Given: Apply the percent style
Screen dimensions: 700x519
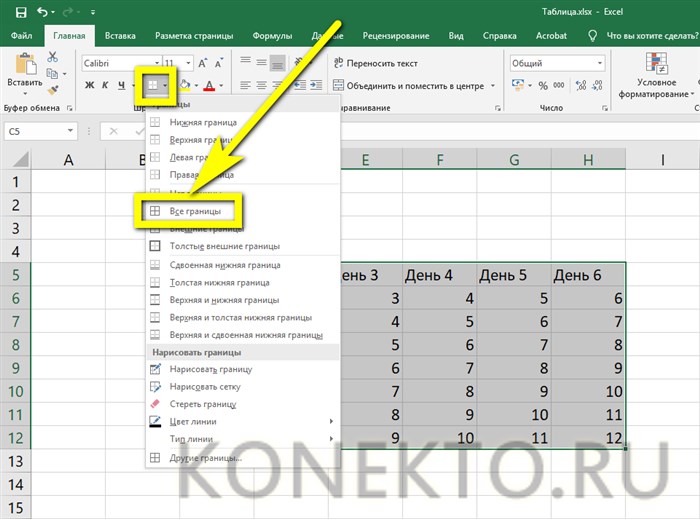Looking at the screenshot, I should click(543, 85).
